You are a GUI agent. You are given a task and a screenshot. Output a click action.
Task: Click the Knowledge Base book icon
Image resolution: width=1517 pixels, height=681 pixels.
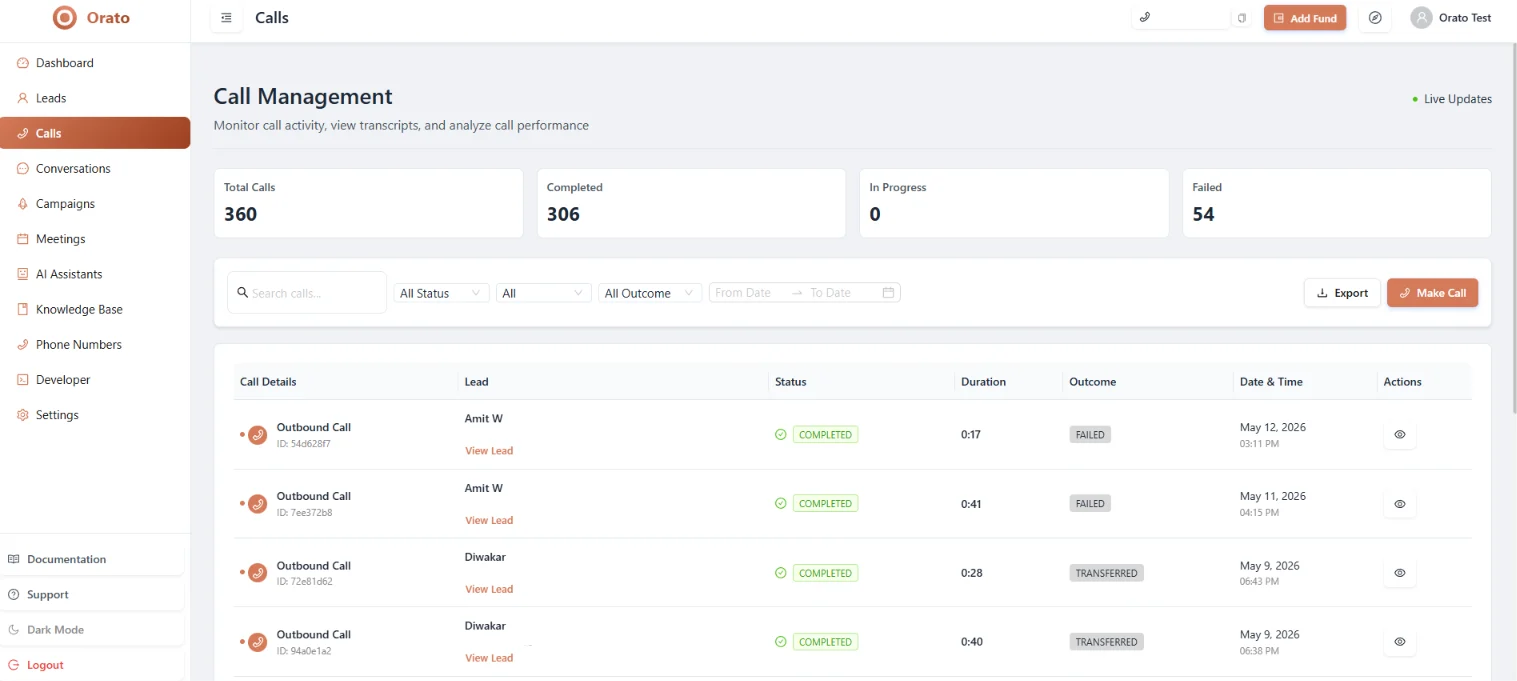[23, 309]
